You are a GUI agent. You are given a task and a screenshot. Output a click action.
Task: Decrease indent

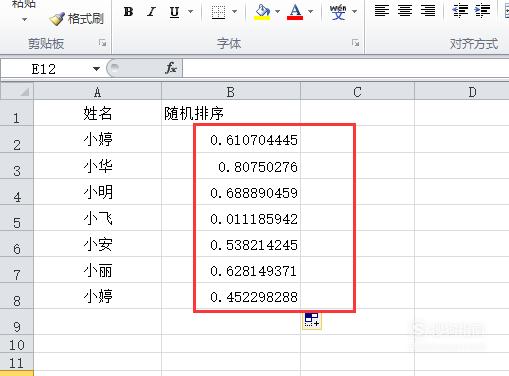pos(460,11)
